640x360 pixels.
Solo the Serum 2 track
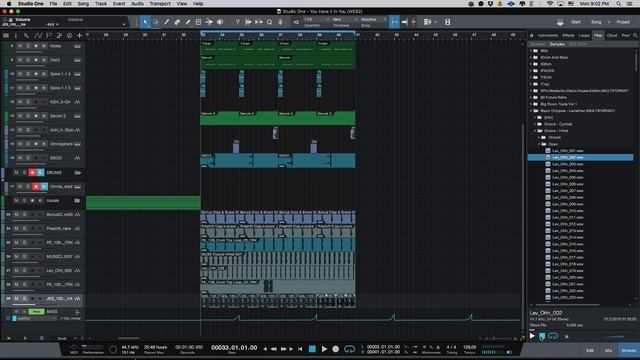coord(28,116)
